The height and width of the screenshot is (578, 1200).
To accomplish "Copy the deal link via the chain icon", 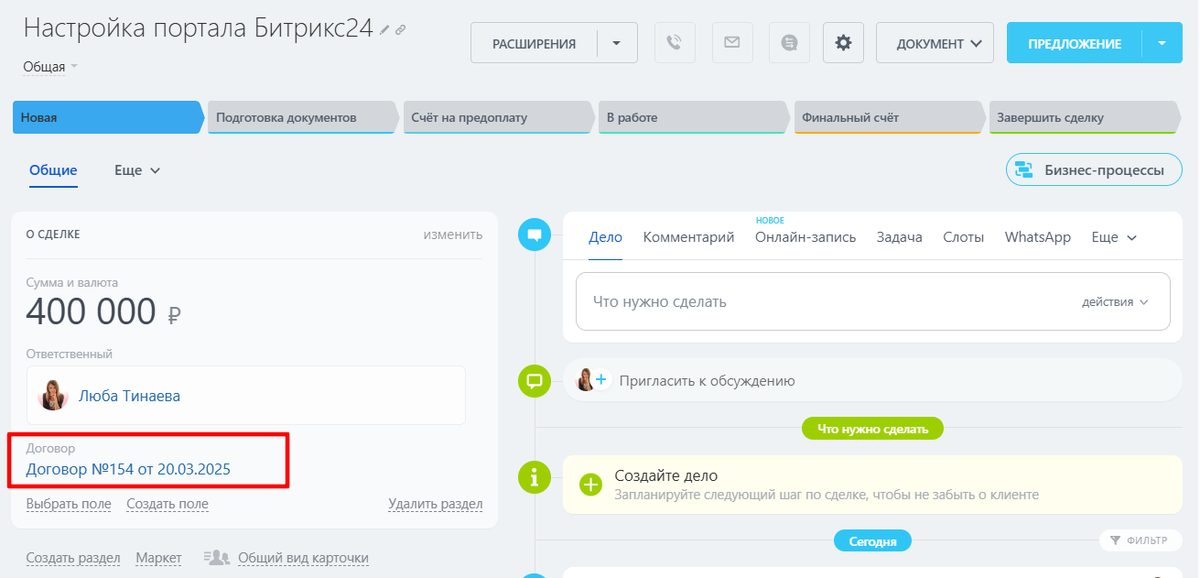I will coord(400,30).
